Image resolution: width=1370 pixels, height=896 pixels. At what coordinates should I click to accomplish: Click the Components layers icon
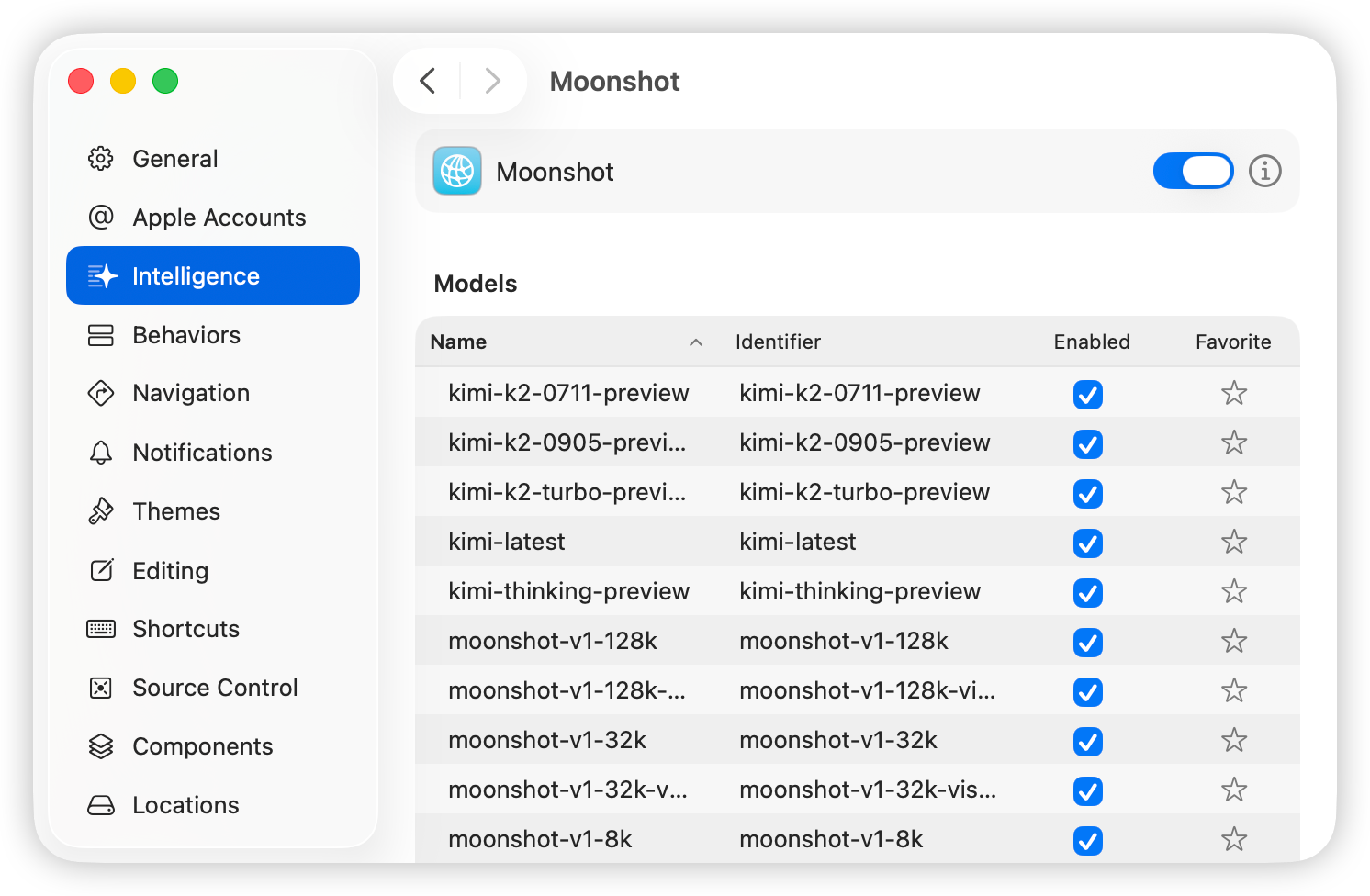100,746
